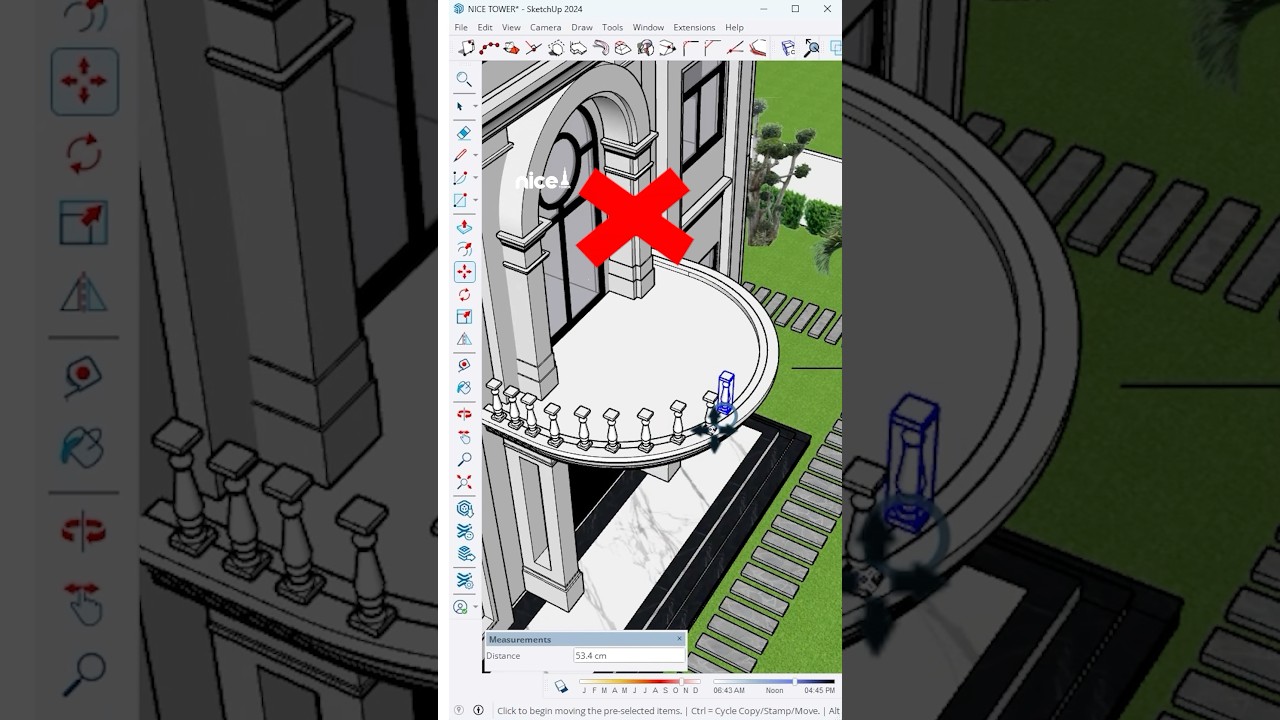The image size is (1280, 720).
Task: Click the first top toolbar face-push icon
Action: coord(467,48)
